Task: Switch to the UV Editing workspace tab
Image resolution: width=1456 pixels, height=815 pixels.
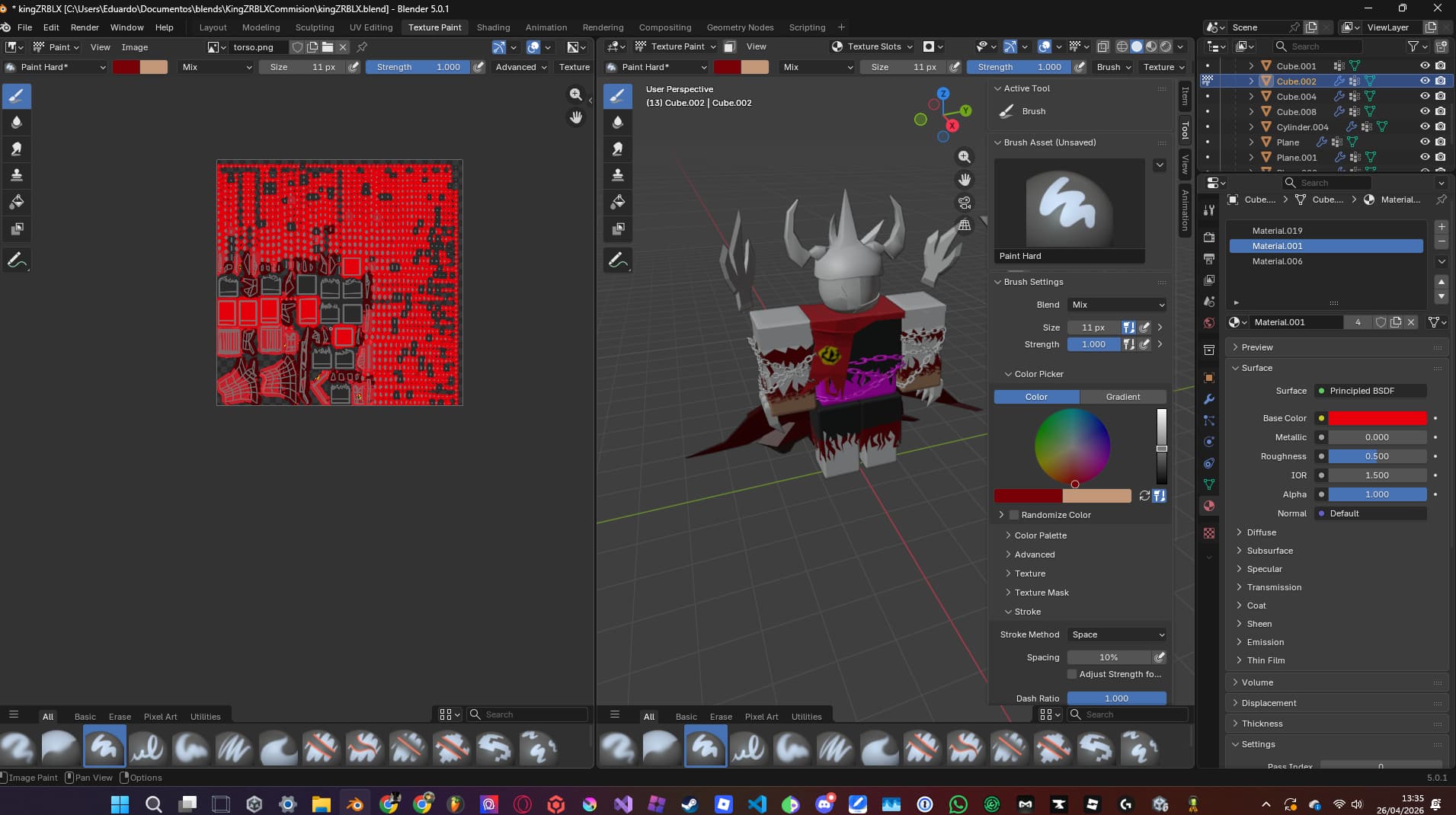Action: [371, 27]
